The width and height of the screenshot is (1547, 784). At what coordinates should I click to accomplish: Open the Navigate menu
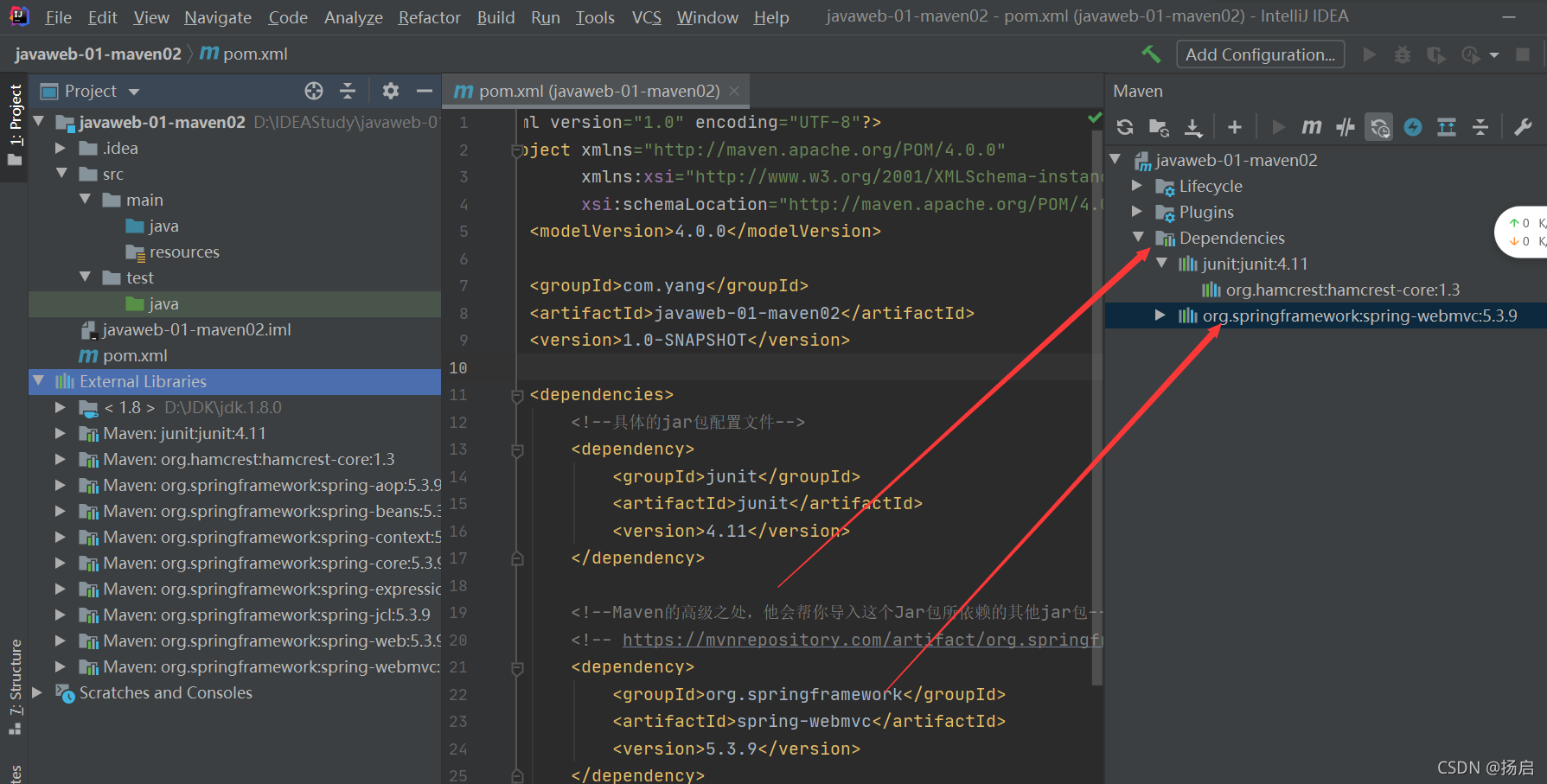(218, 17)
